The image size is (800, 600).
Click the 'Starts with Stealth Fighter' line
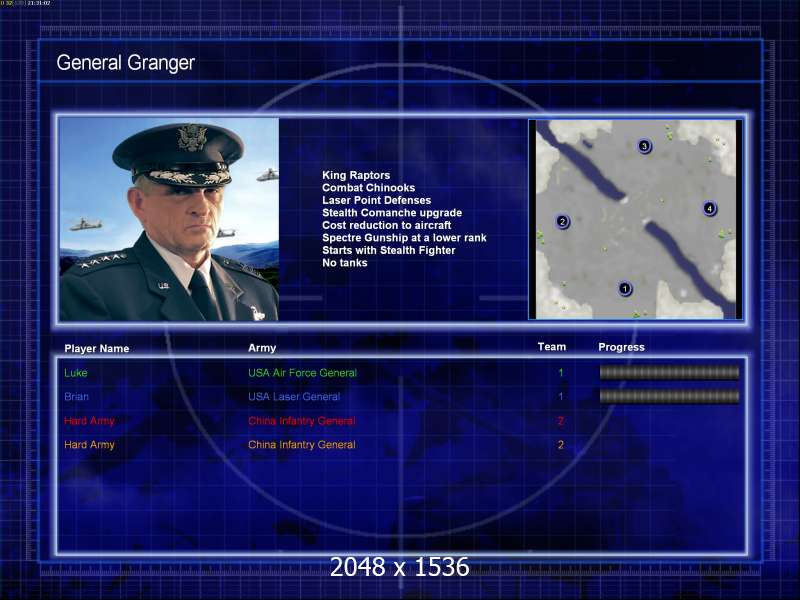tap(389, 250)
